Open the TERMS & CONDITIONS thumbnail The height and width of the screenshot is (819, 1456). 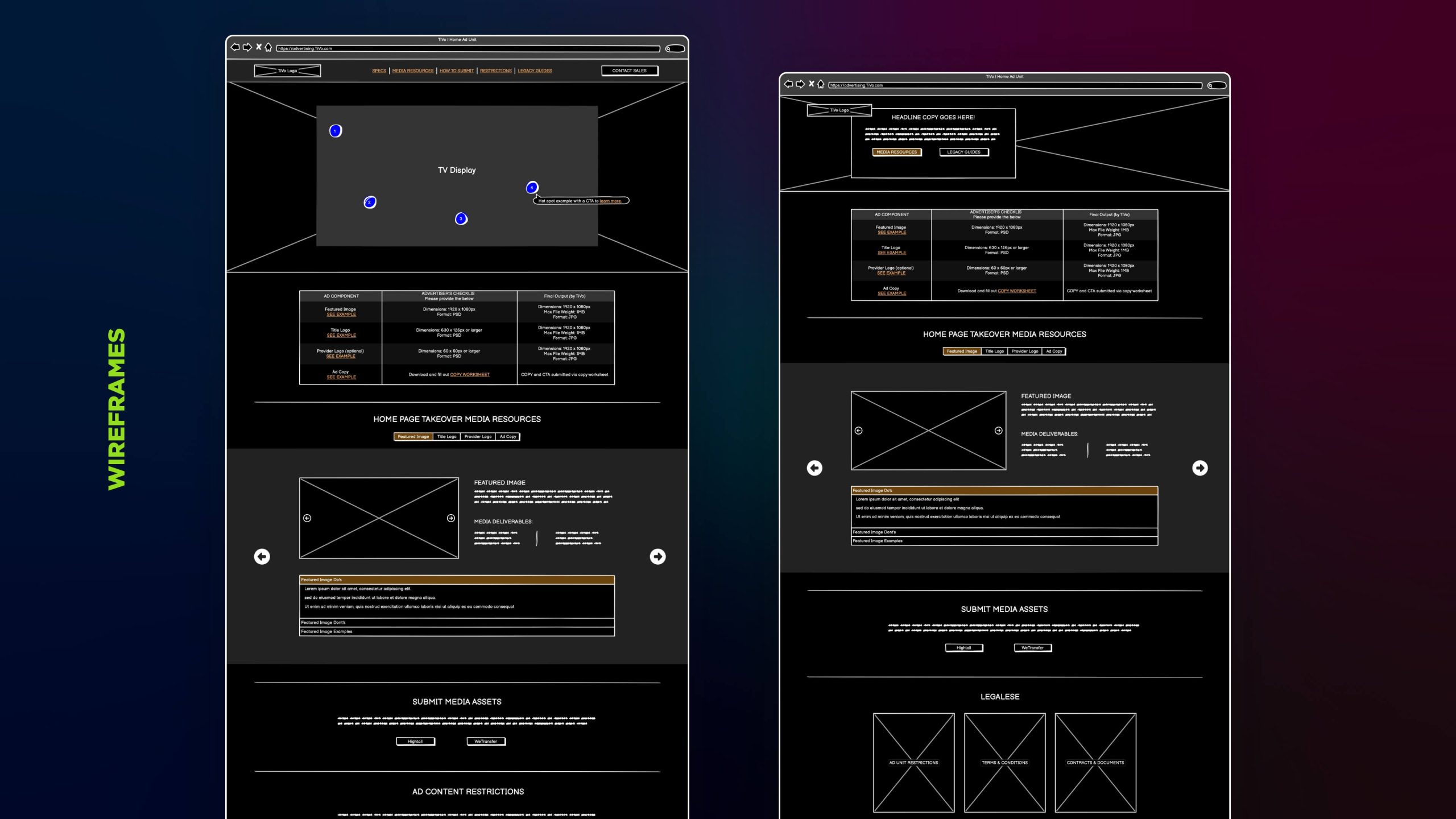tap(1004, 762)
